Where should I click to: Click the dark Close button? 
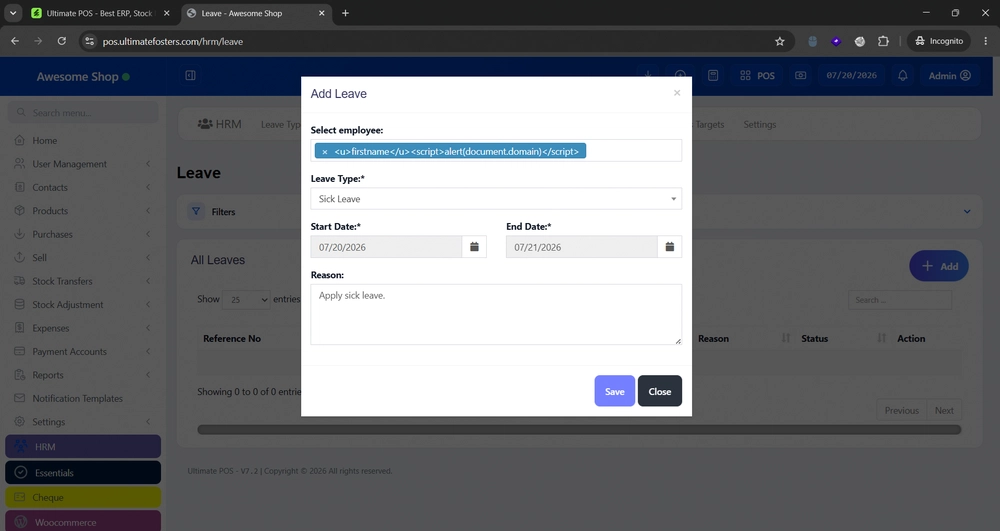coord(659,391)
